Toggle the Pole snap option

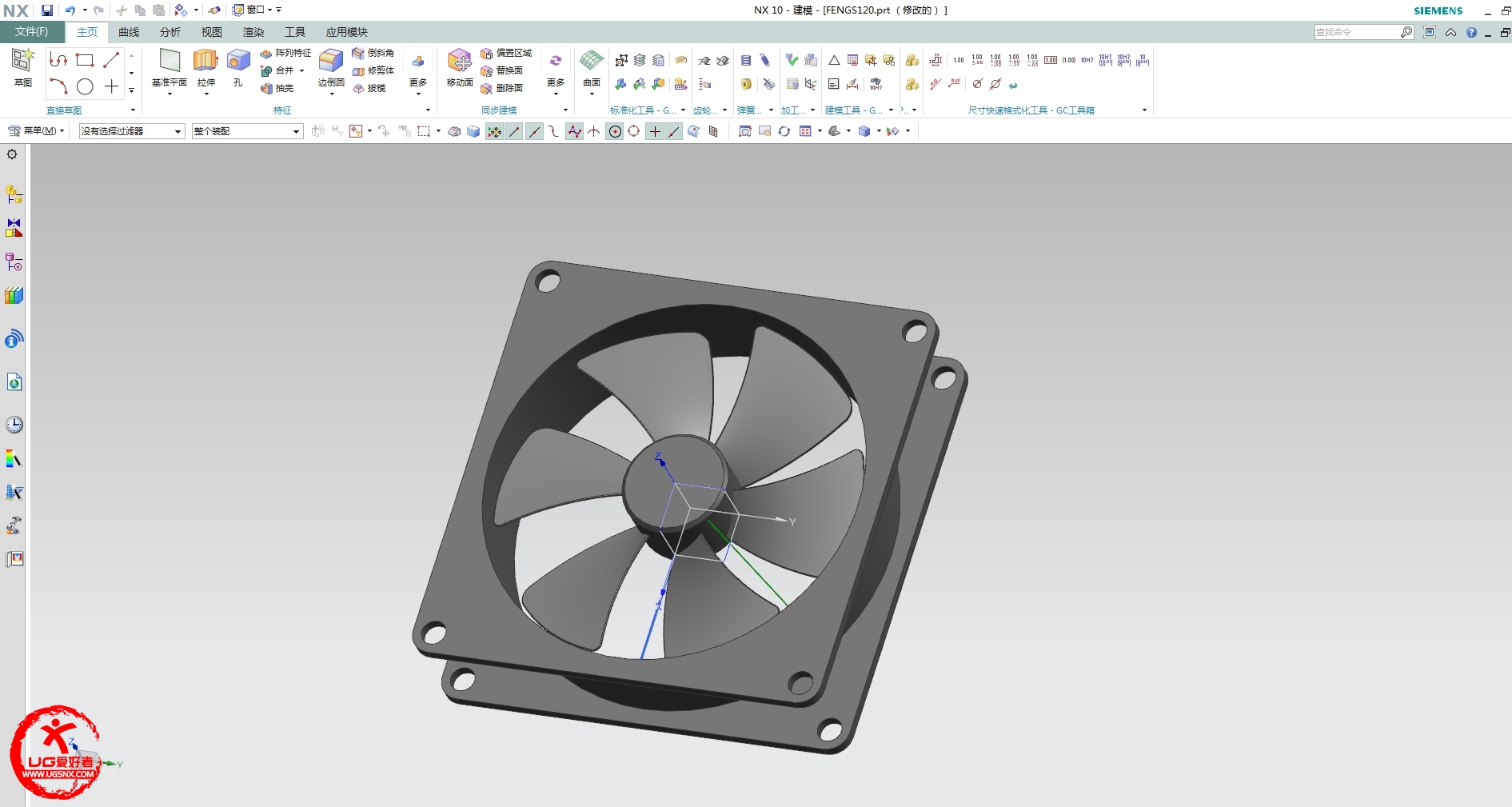575,131
